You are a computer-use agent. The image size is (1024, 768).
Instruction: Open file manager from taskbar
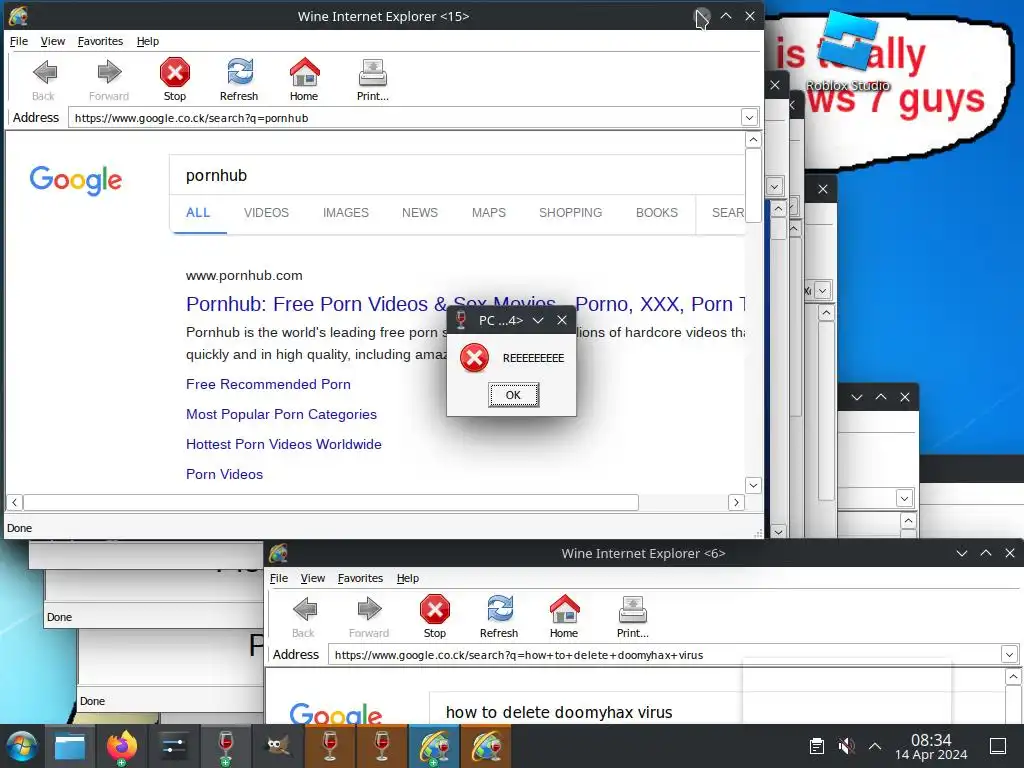[x=70, y=746]
